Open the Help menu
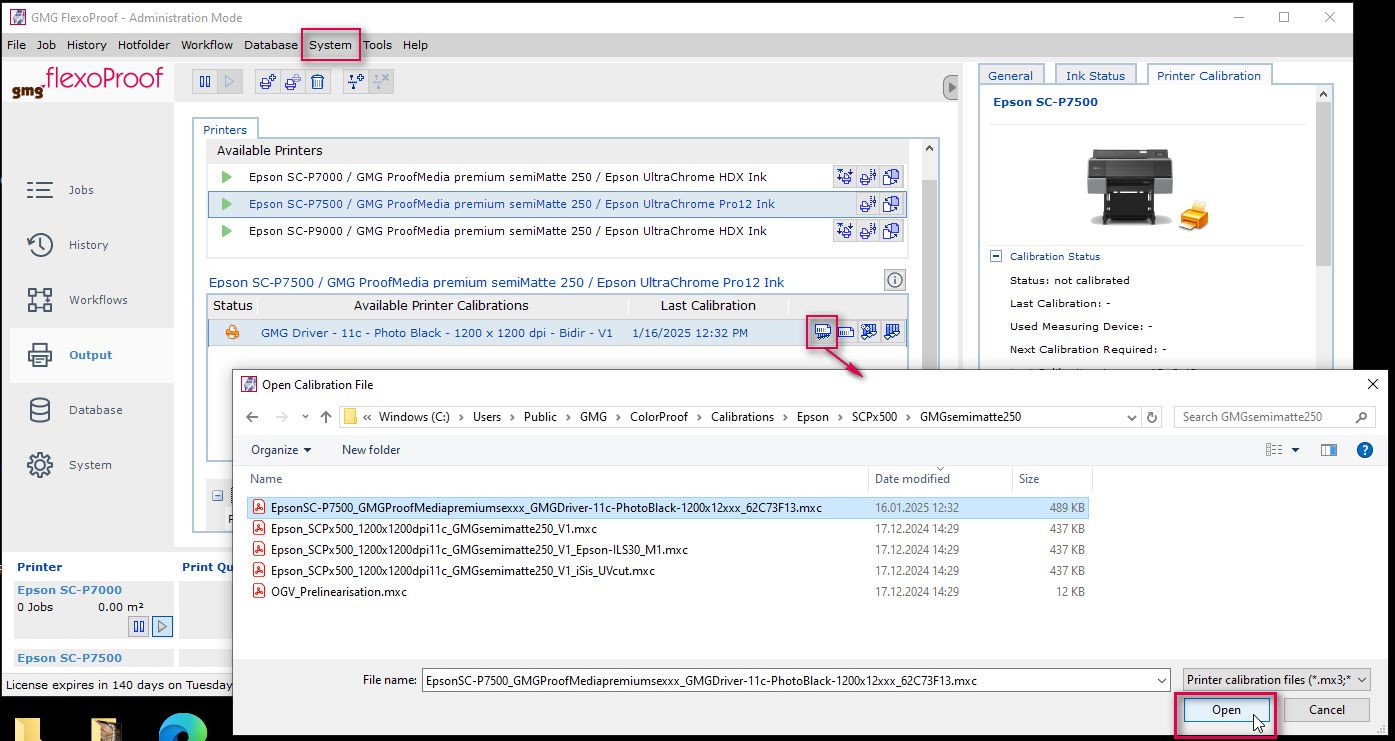The height and width of the screenshot is (741, 1395). pyautogui.click(x=415, y=45)
